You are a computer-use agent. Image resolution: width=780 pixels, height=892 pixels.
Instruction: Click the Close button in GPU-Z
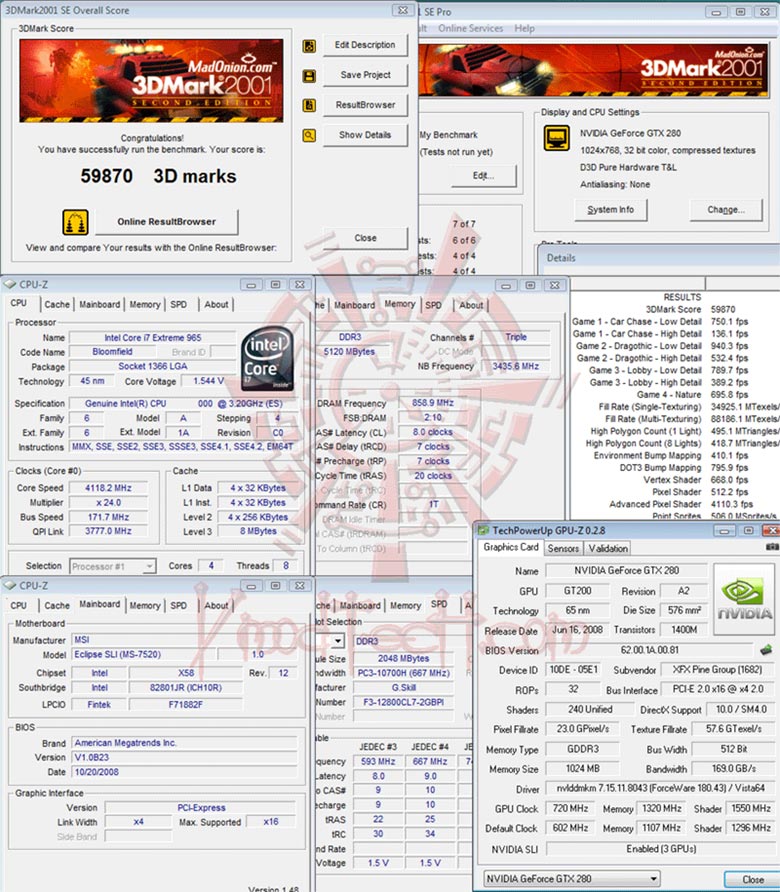(752, 879)
